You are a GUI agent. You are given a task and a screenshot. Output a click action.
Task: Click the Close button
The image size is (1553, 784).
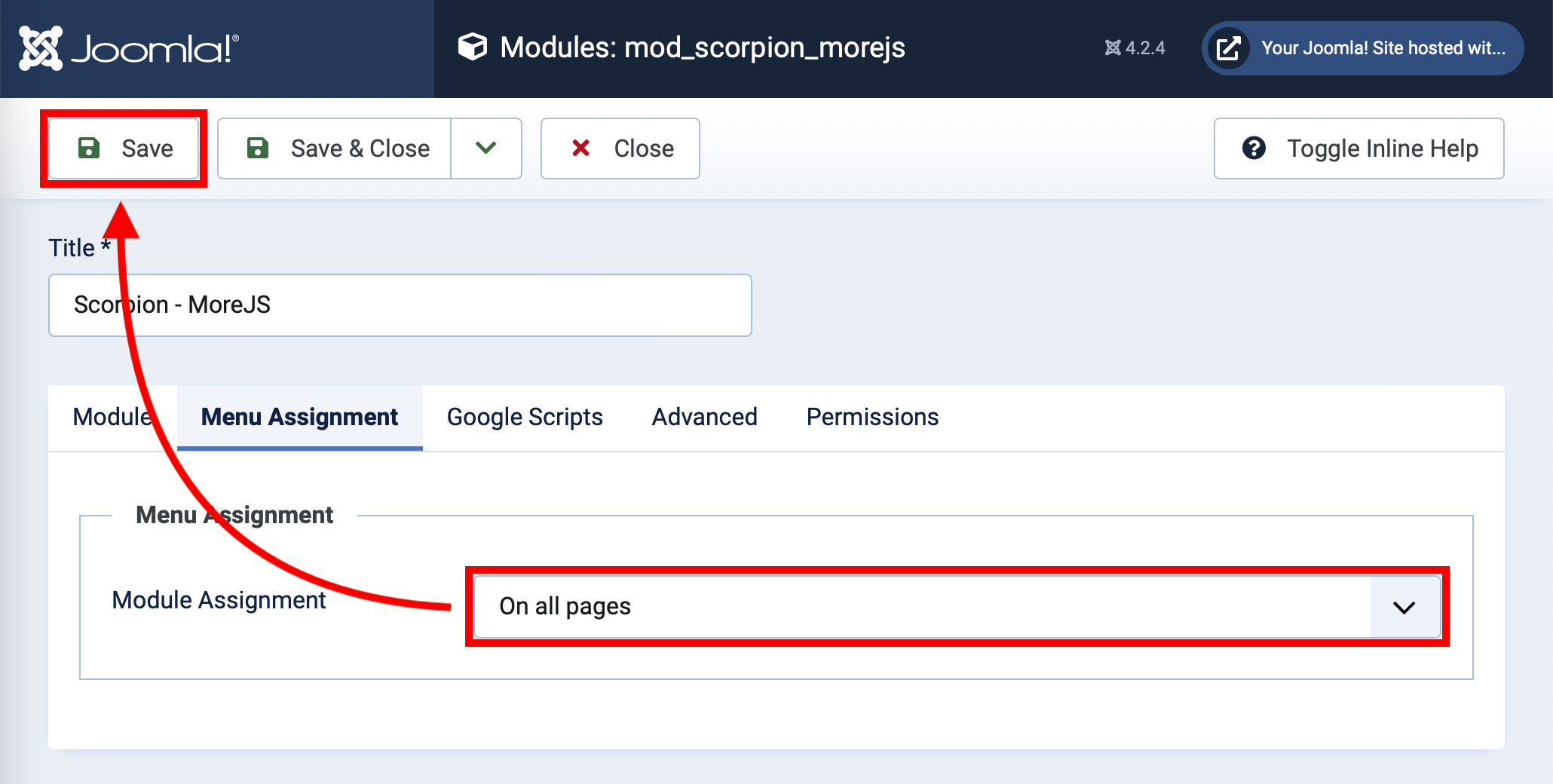point(620,149)
